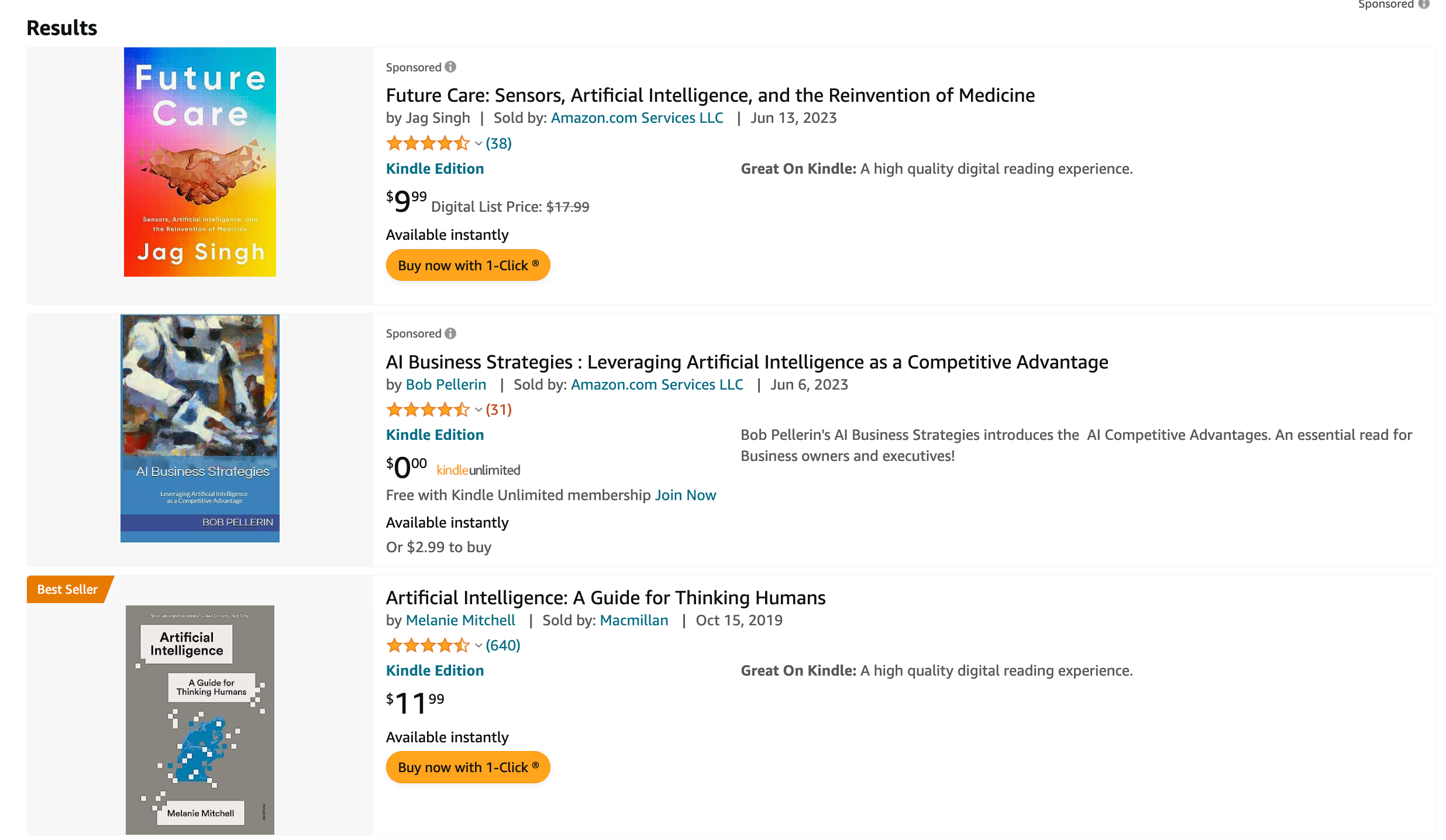The image size is (1446, 840).
Task: Click the Sponsored info icon for AI Business Strategies
Action: pos(450,333)
